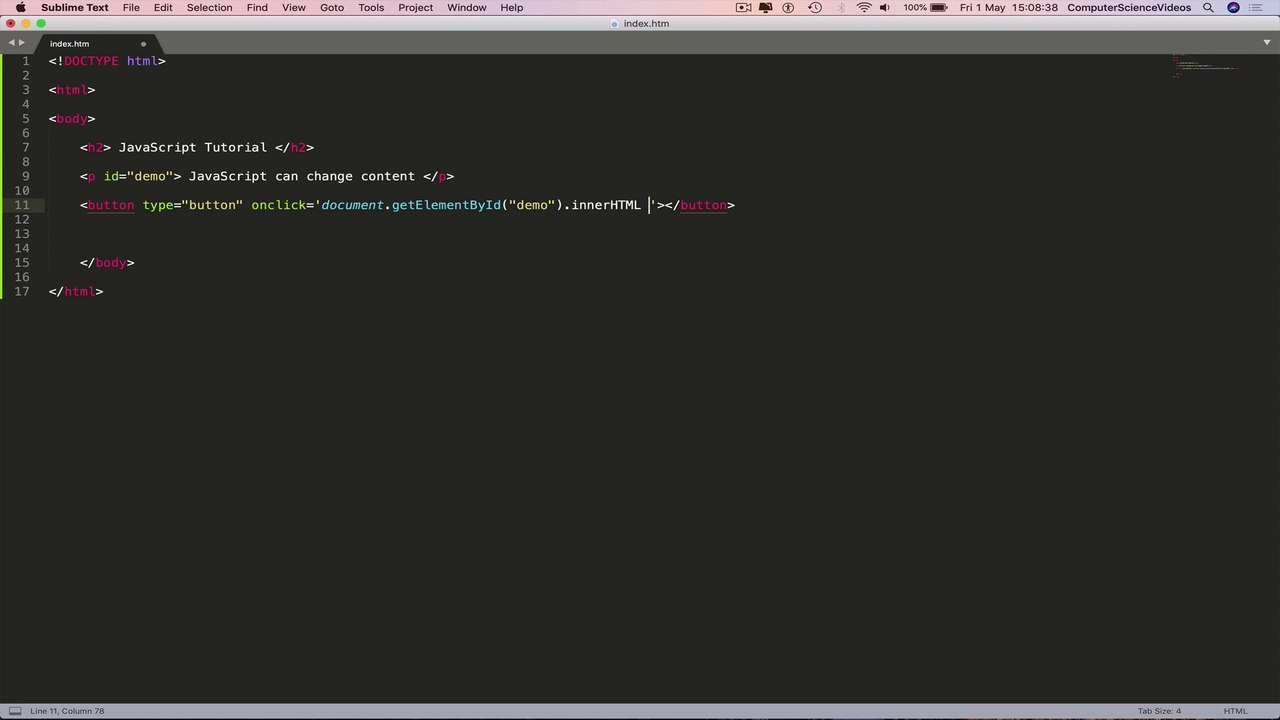The width and height of the screenshot is (1280, 720).
Task: Open the ComputerScienceVideos user menu
Action: click(x=1129, y=8)
